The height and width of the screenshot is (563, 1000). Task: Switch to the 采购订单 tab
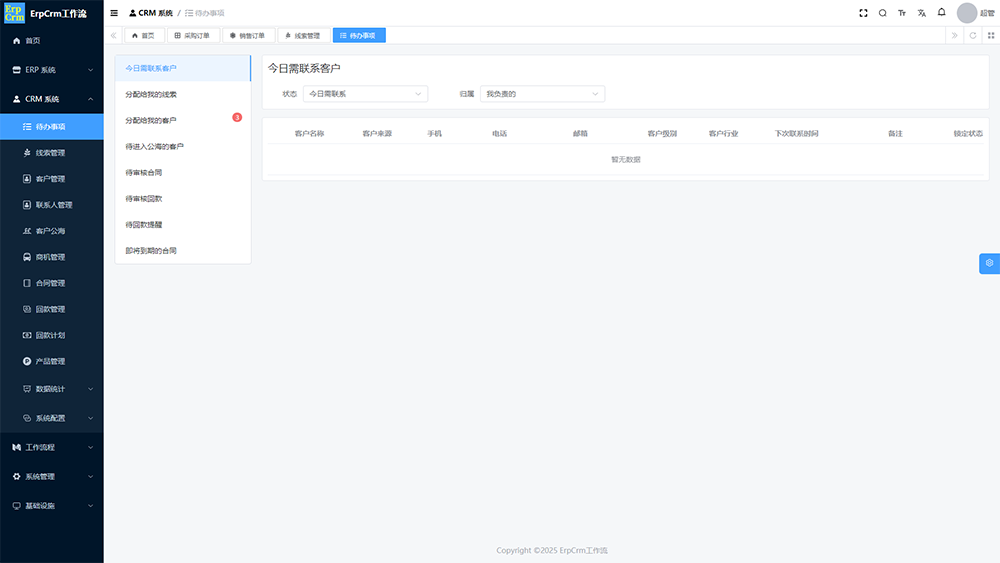[x=192, y=35]
